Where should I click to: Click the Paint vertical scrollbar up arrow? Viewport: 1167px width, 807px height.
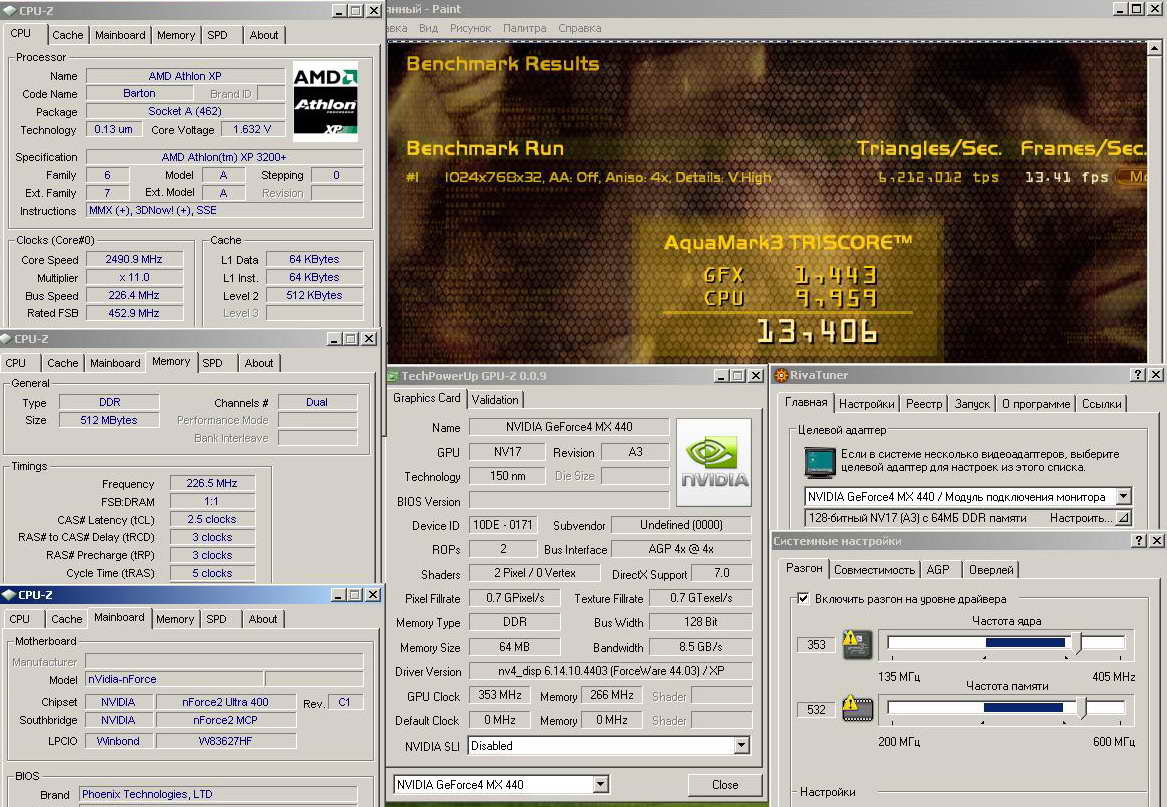[x=1154, y=48]
